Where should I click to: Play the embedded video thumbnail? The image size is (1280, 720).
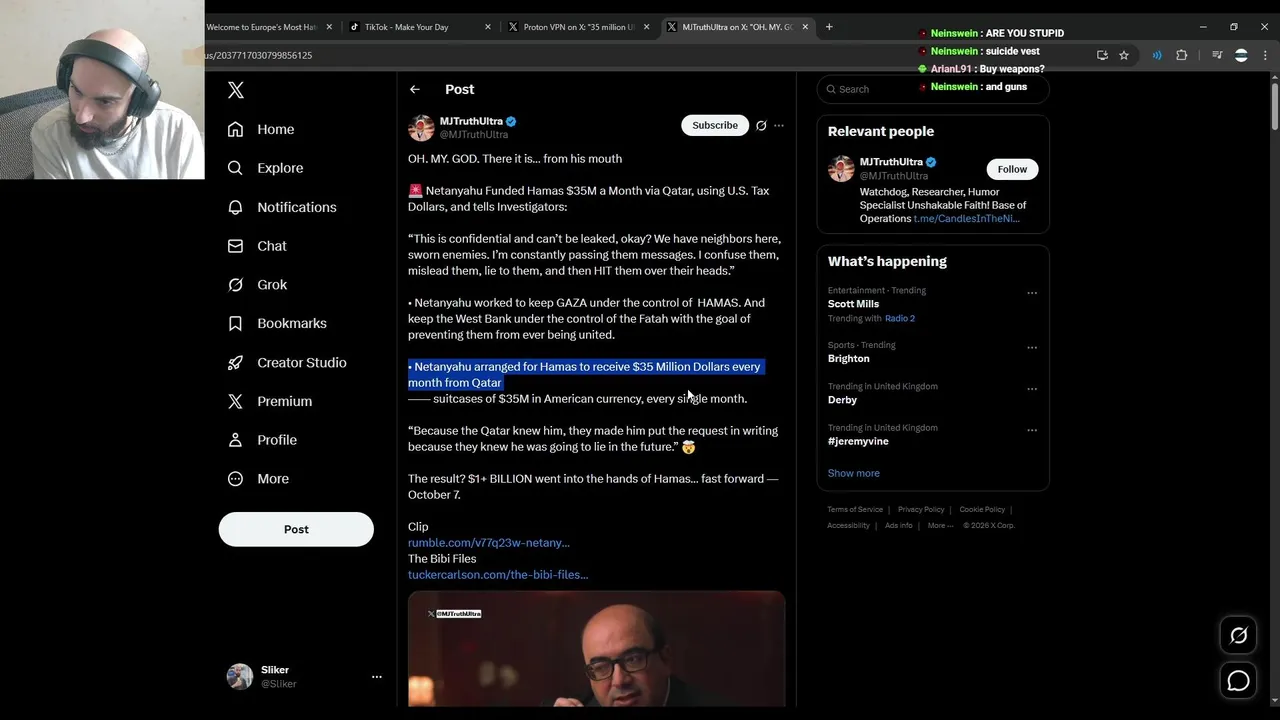click(x=597, y=649)
